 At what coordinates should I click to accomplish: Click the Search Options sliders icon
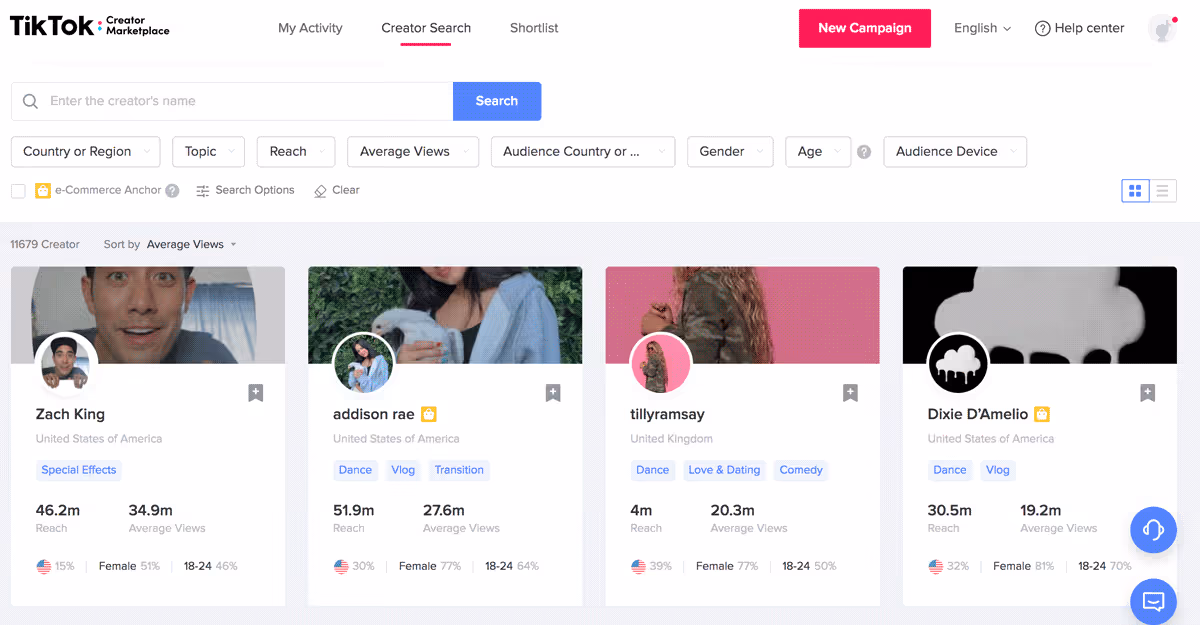click(x=203, y=190)
